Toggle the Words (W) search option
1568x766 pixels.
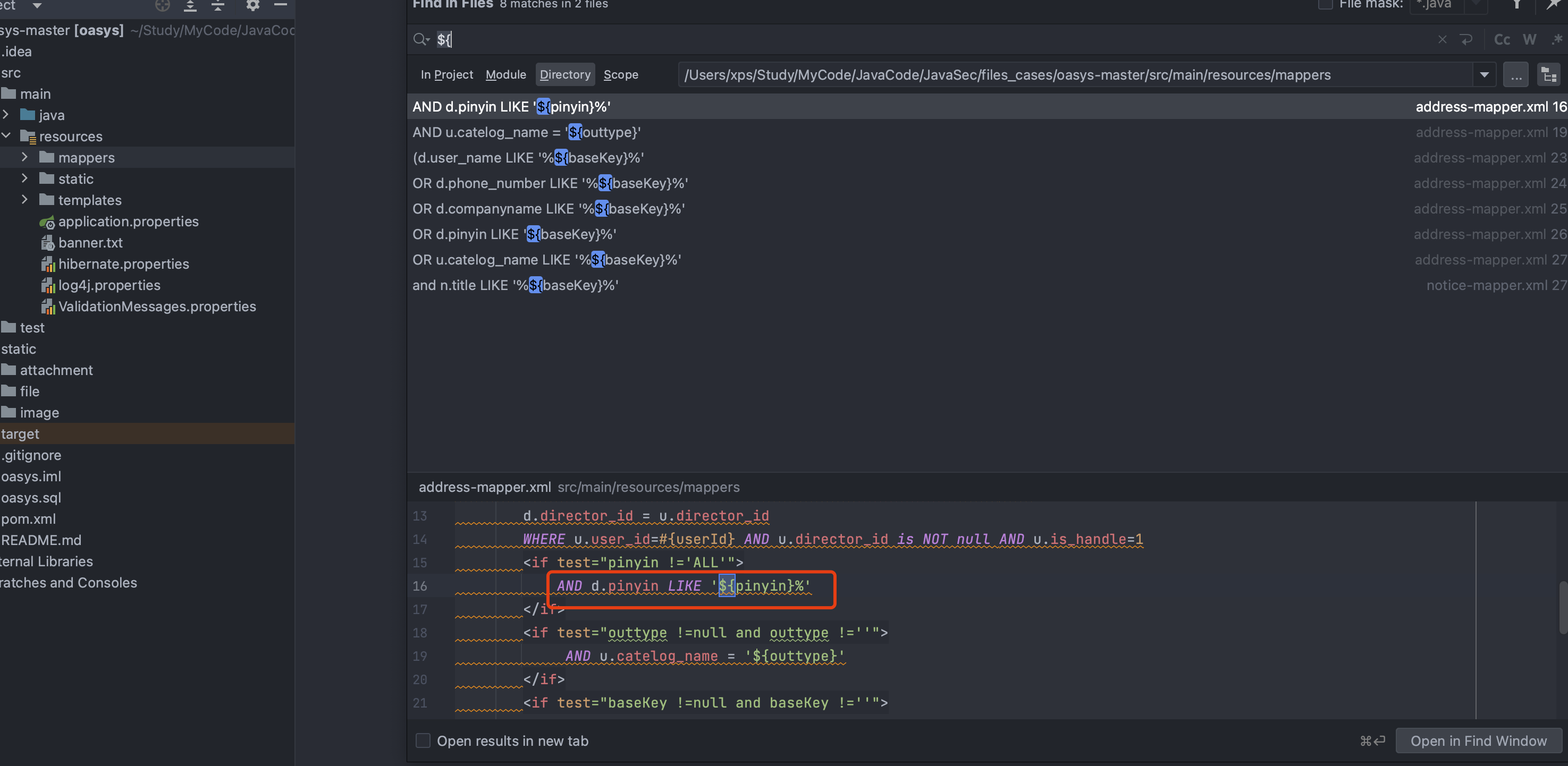(x=1529, y=40)
